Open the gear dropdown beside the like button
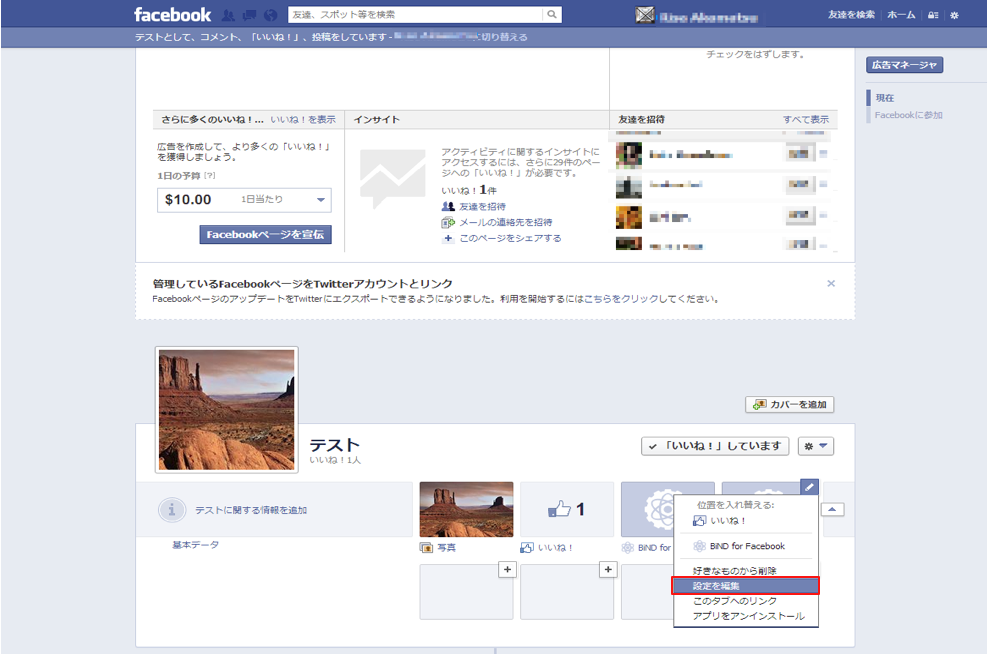This screenshot has height=654, width=988. coord(816,446)
